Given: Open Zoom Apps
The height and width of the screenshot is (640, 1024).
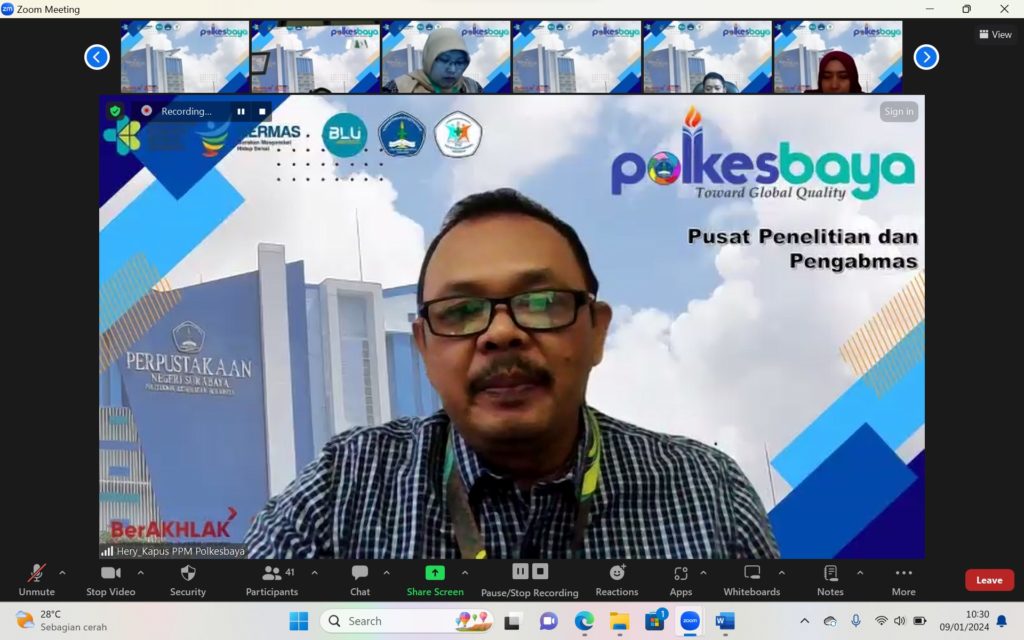Looking at the screenshot, I should click(x=680, y=580).
